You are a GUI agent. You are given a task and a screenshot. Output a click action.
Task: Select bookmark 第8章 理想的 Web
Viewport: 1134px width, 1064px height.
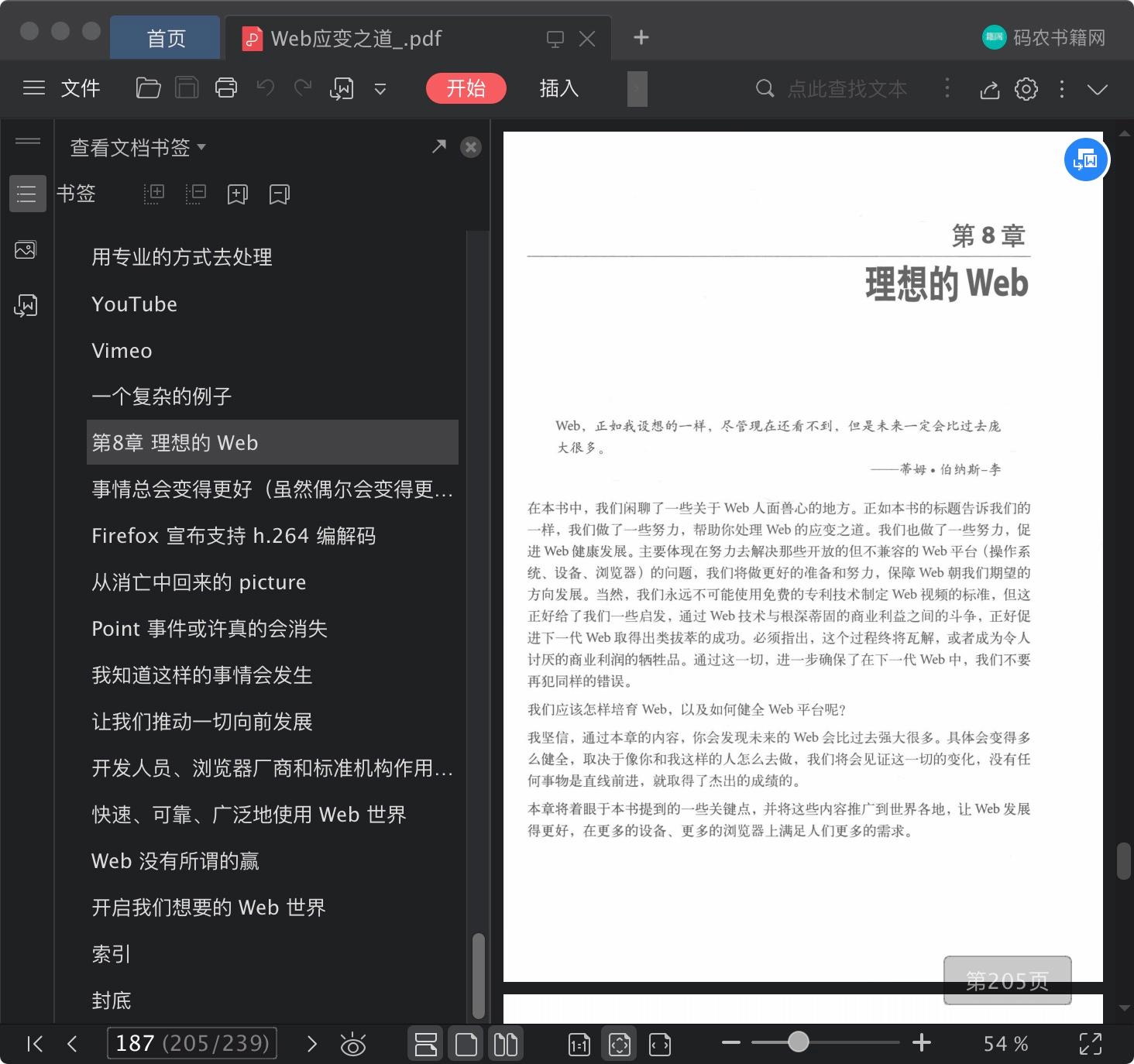(x=273, y=442)
